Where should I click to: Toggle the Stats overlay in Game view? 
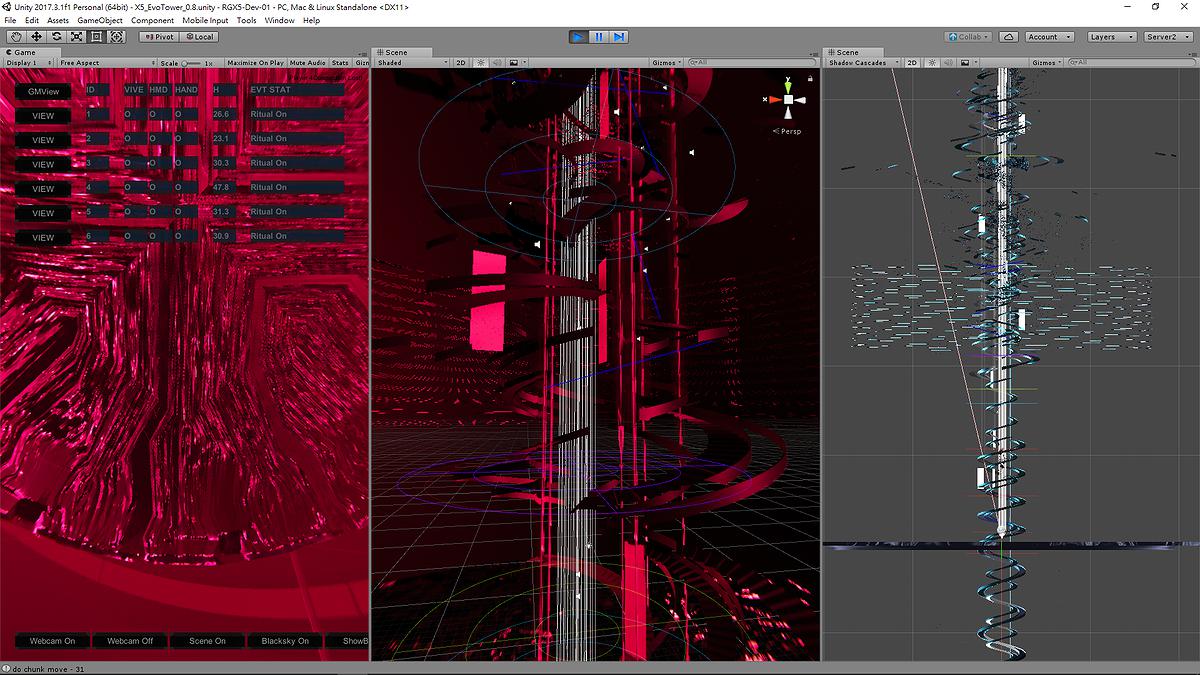340,63
